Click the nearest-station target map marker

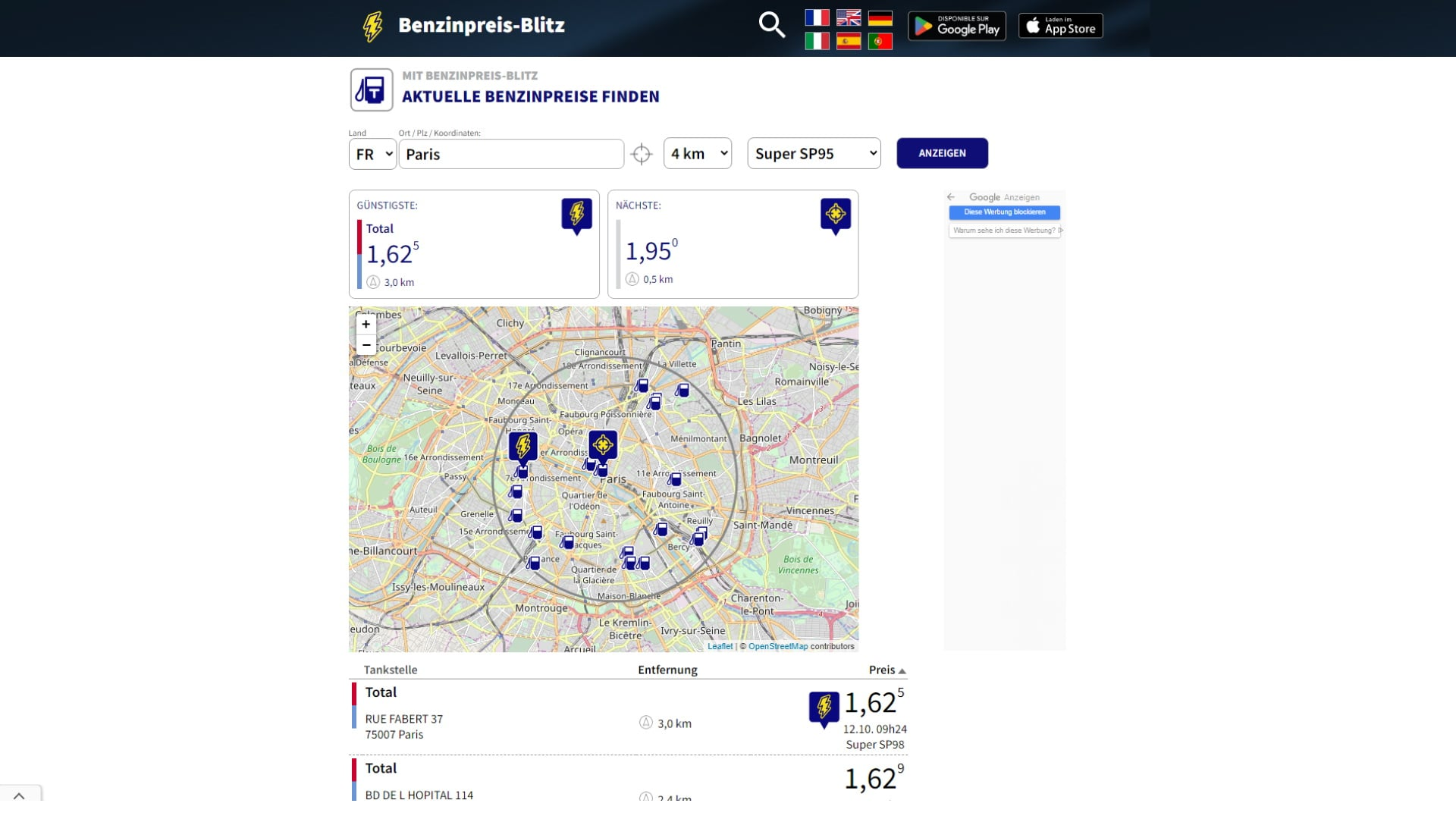point(603,445)
